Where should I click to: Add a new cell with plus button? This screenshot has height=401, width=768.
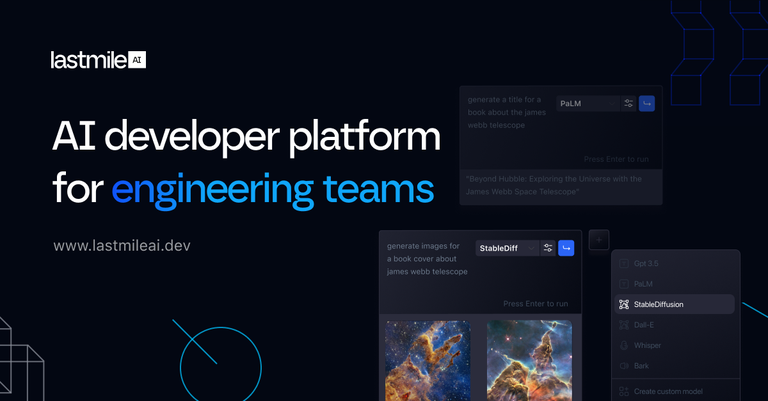(599, 240)
